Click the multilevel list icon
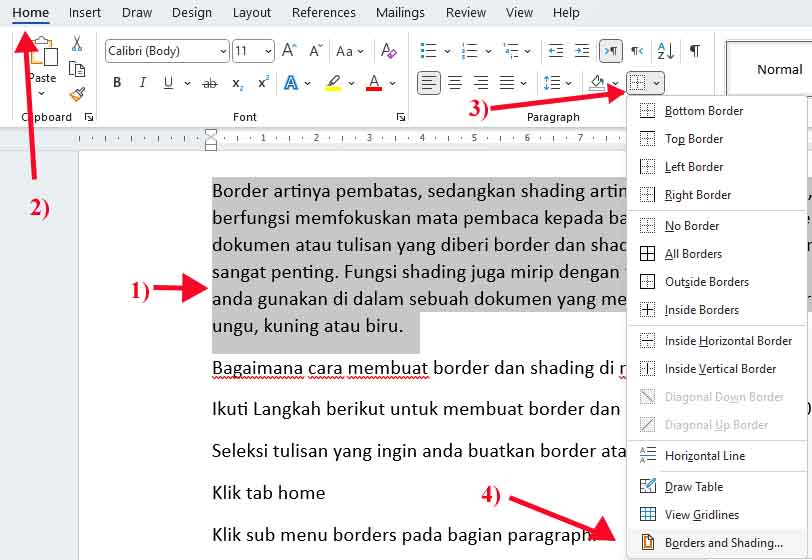This screenshot has height=560, width=812. click(x=511, y=51)
